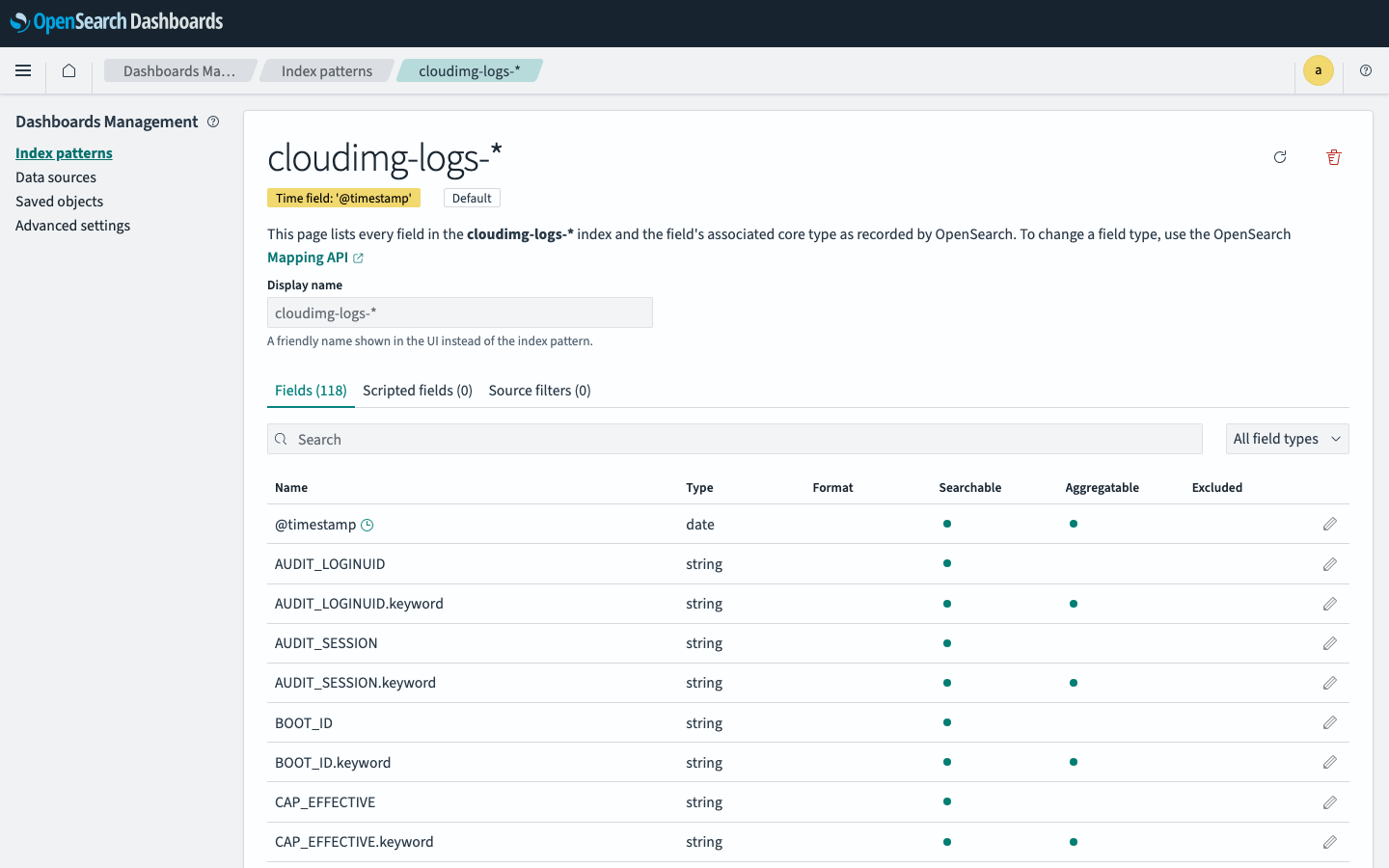Open the Mapping API link
This screenshot has height=868, width=1389.
click(x=315, y=258)
